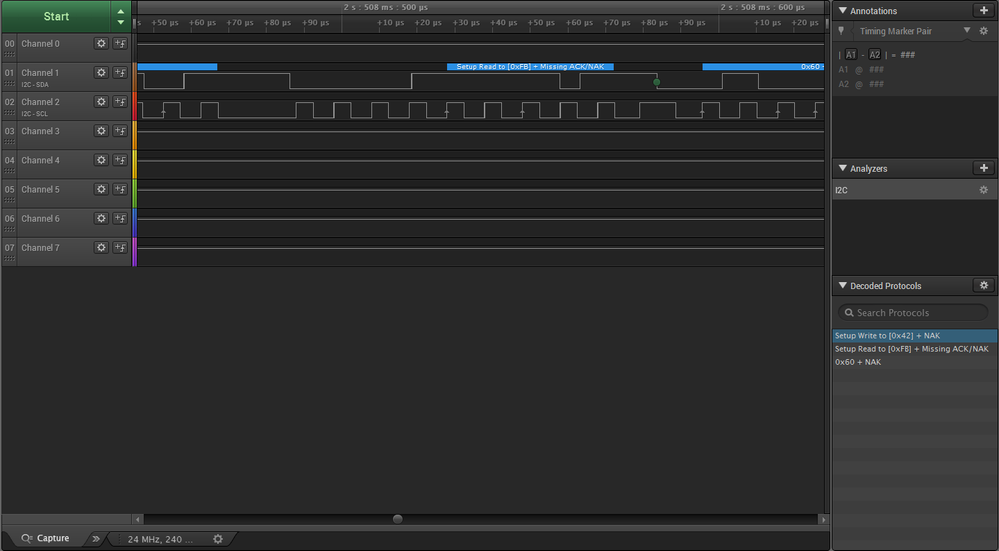Open Timing Marker Pair settings gear
Viewport: 999px width, 551px height.
[x=984, y=31]
